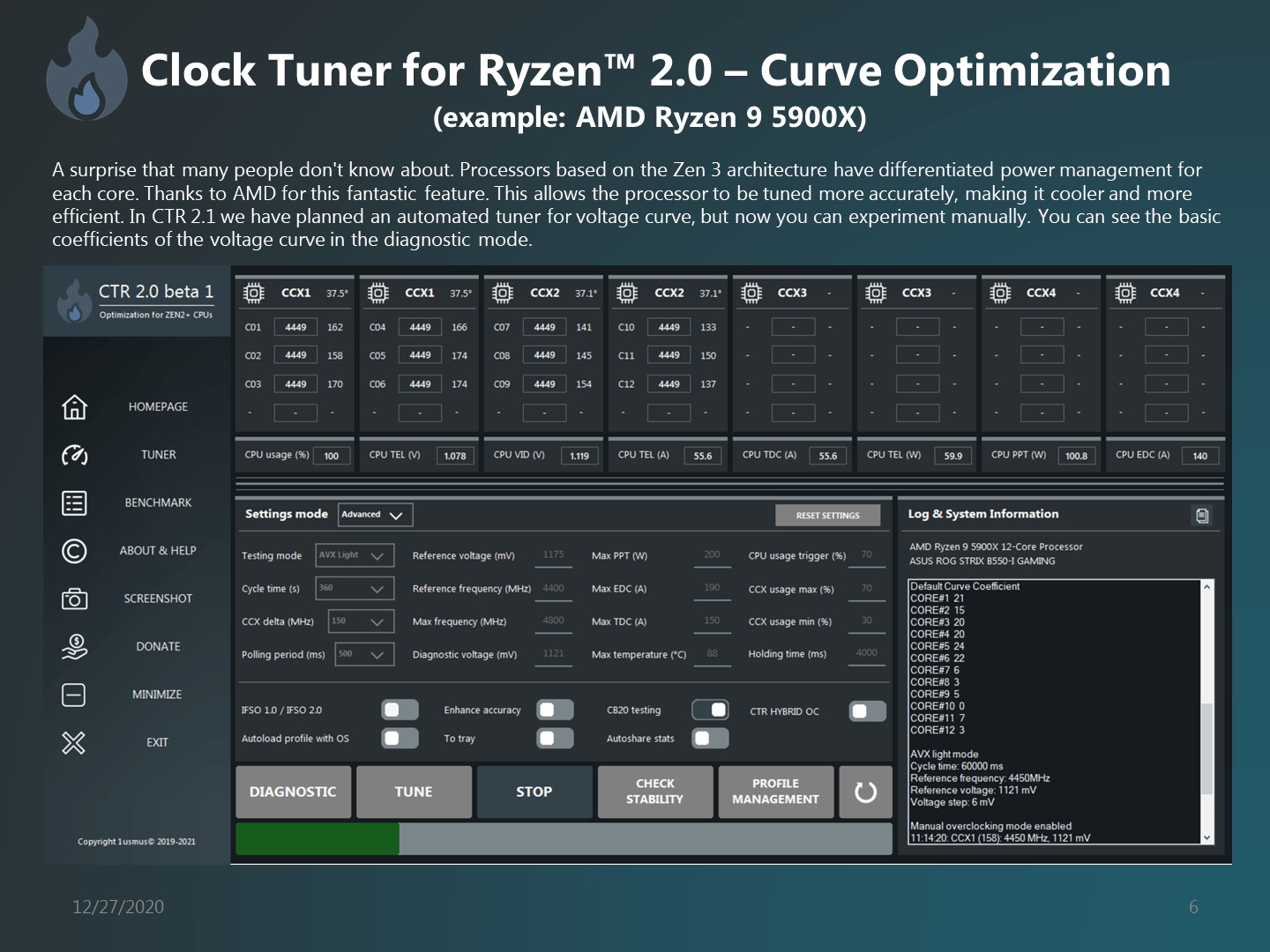Click the 'AMD Ryzen 9 5900X 12-Core Processor' text
This screenshot has width=1270, height=952.
point(996,547)
